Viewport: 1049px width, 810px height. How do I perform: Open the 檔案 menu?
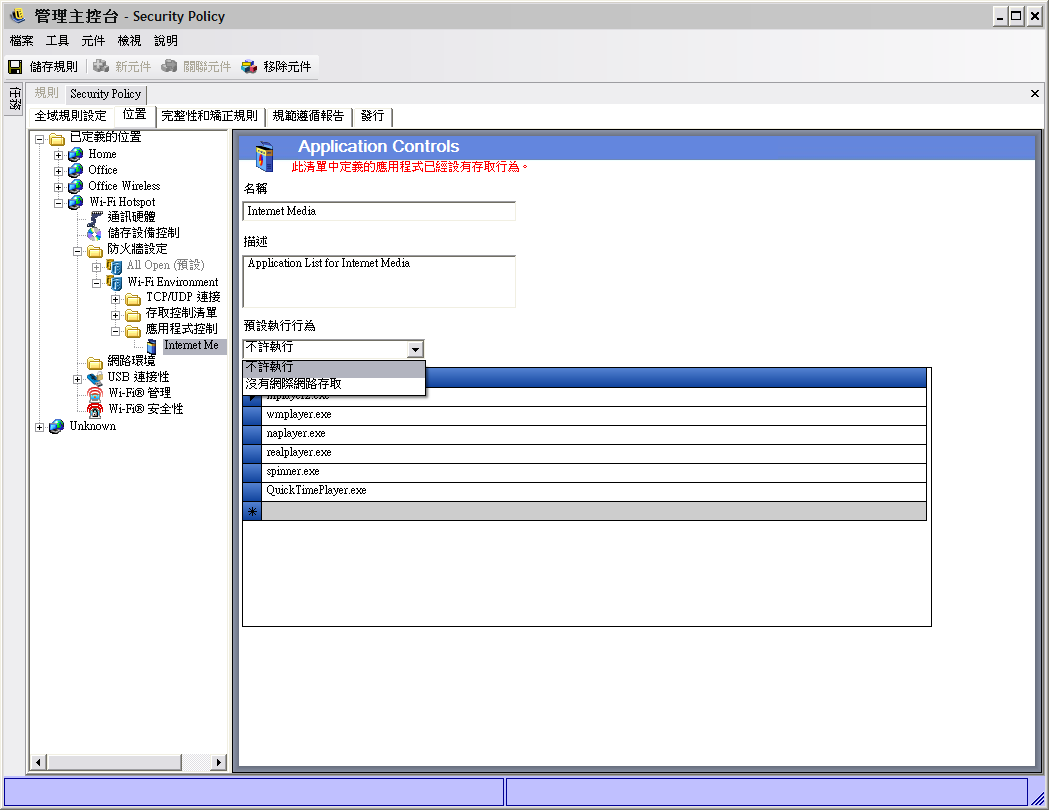point(21,41)
